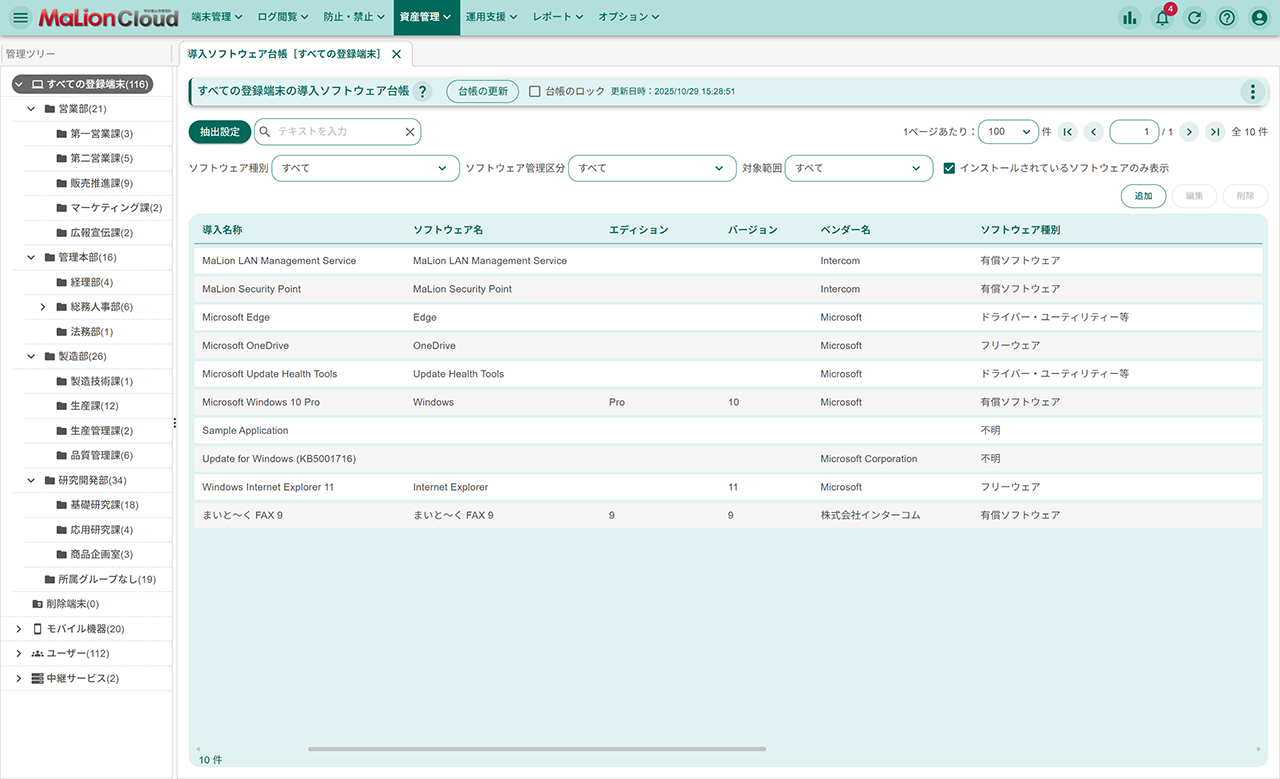Viewport: 1280px width, 779px height.
Task: Open the ledger three-dot options menu
Action: (x=1252, y=92)
